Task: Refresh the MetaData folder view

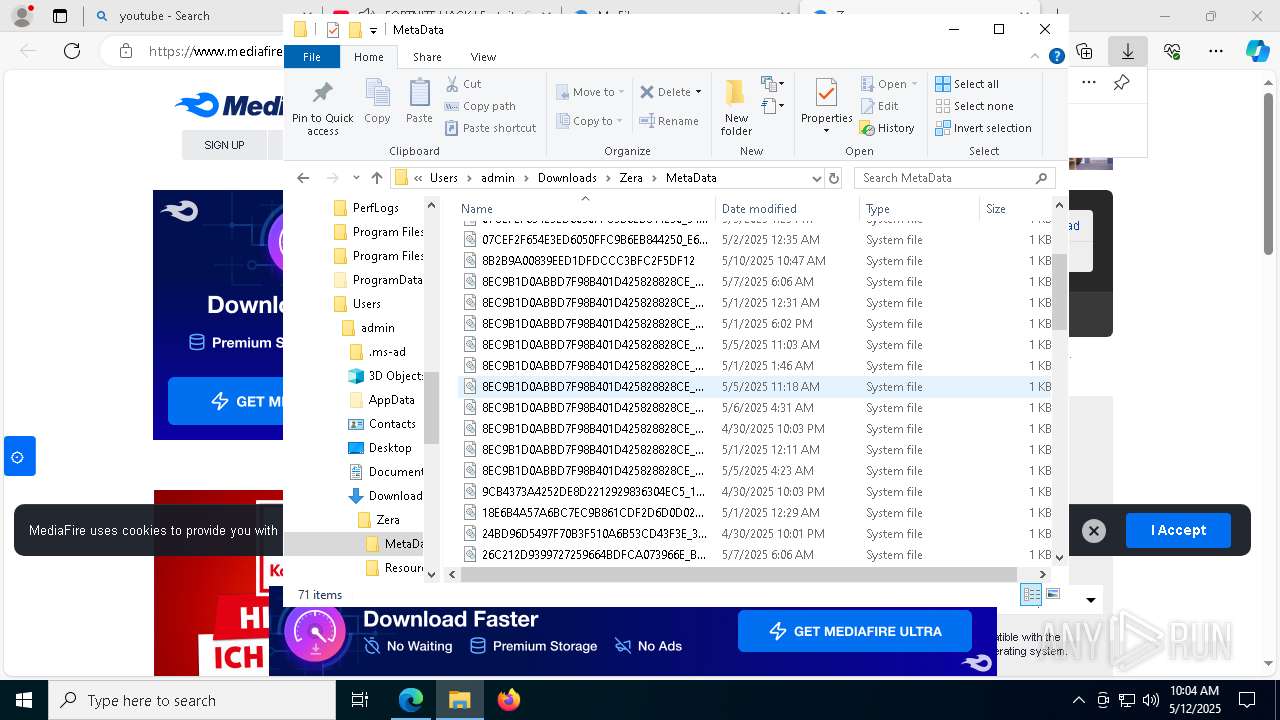Action: pos(834,178)
